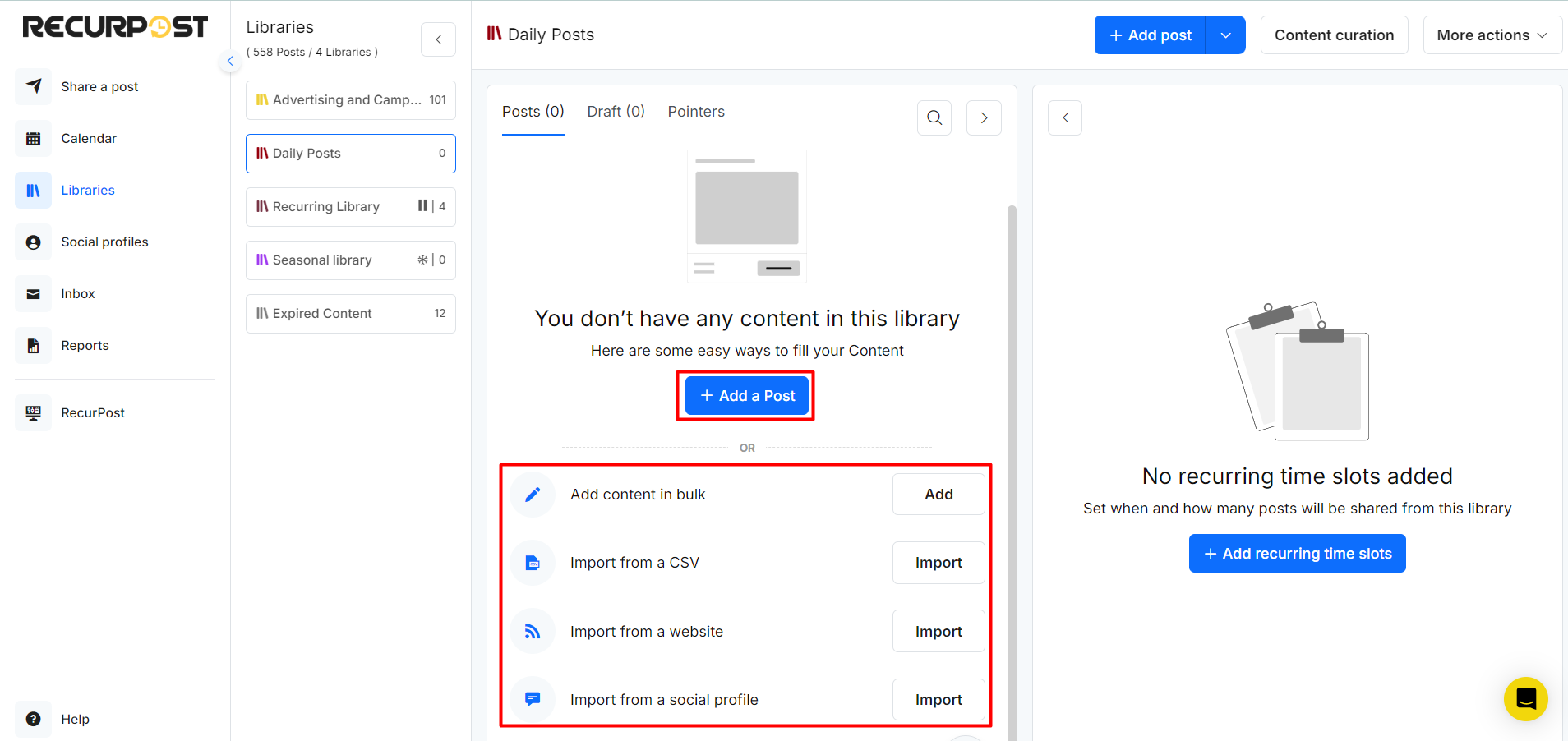Click the search magnifier icon
The width and height of the screenshot is (1568, 741).
click(x=934, y=117)
